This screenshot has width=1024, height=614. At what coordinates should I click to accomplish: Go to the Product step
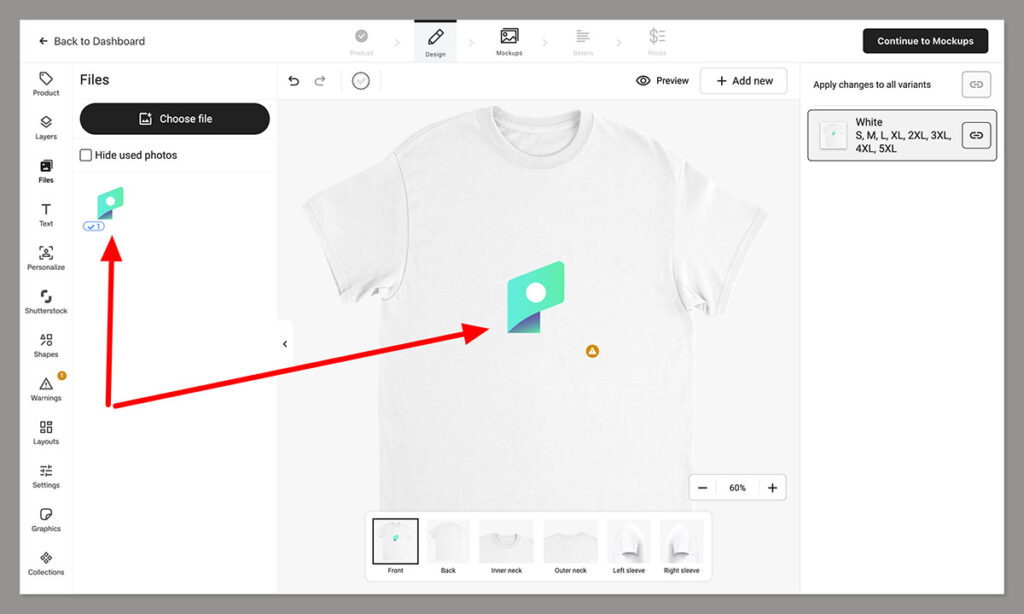[361, 42]
